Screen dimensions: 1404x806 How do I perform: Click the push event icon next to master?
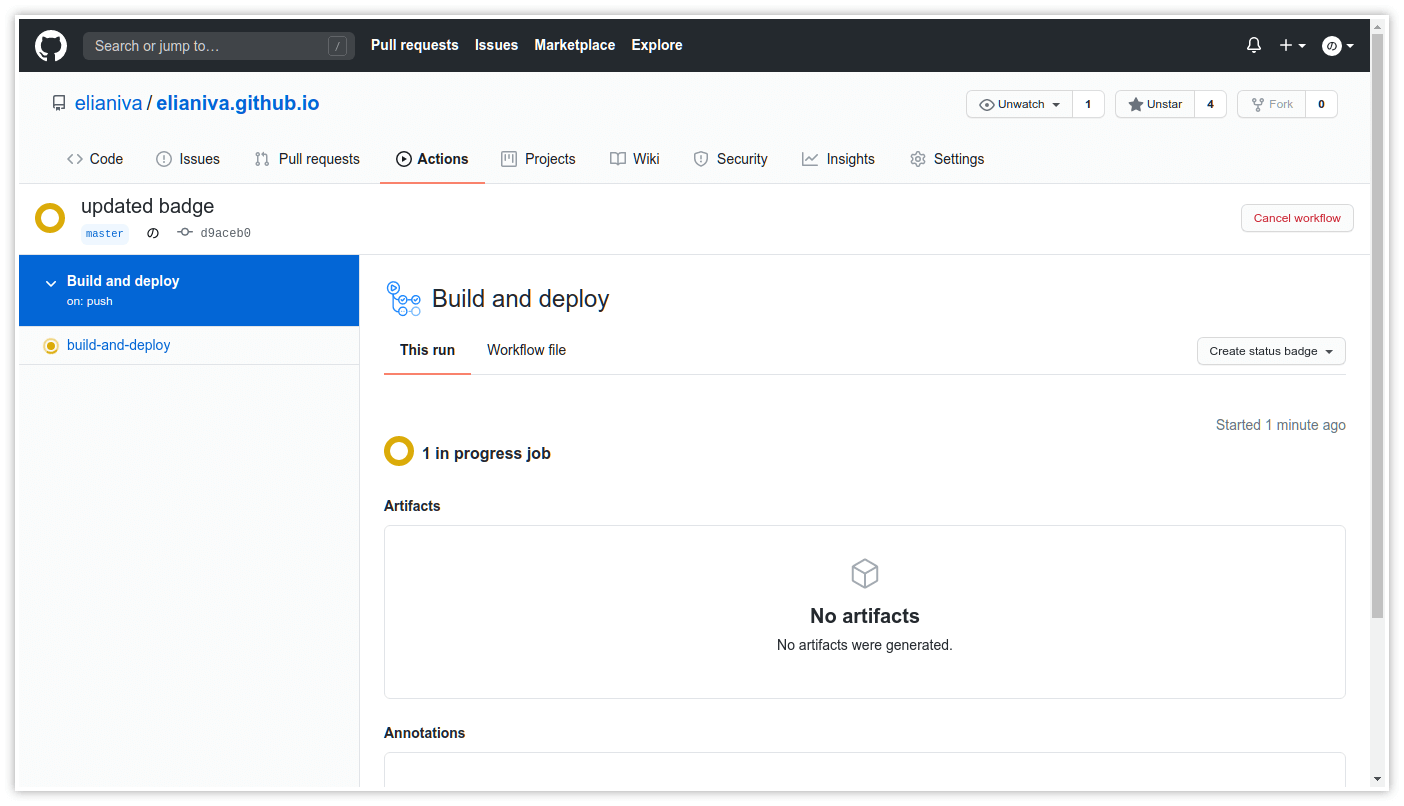[152, 232]
